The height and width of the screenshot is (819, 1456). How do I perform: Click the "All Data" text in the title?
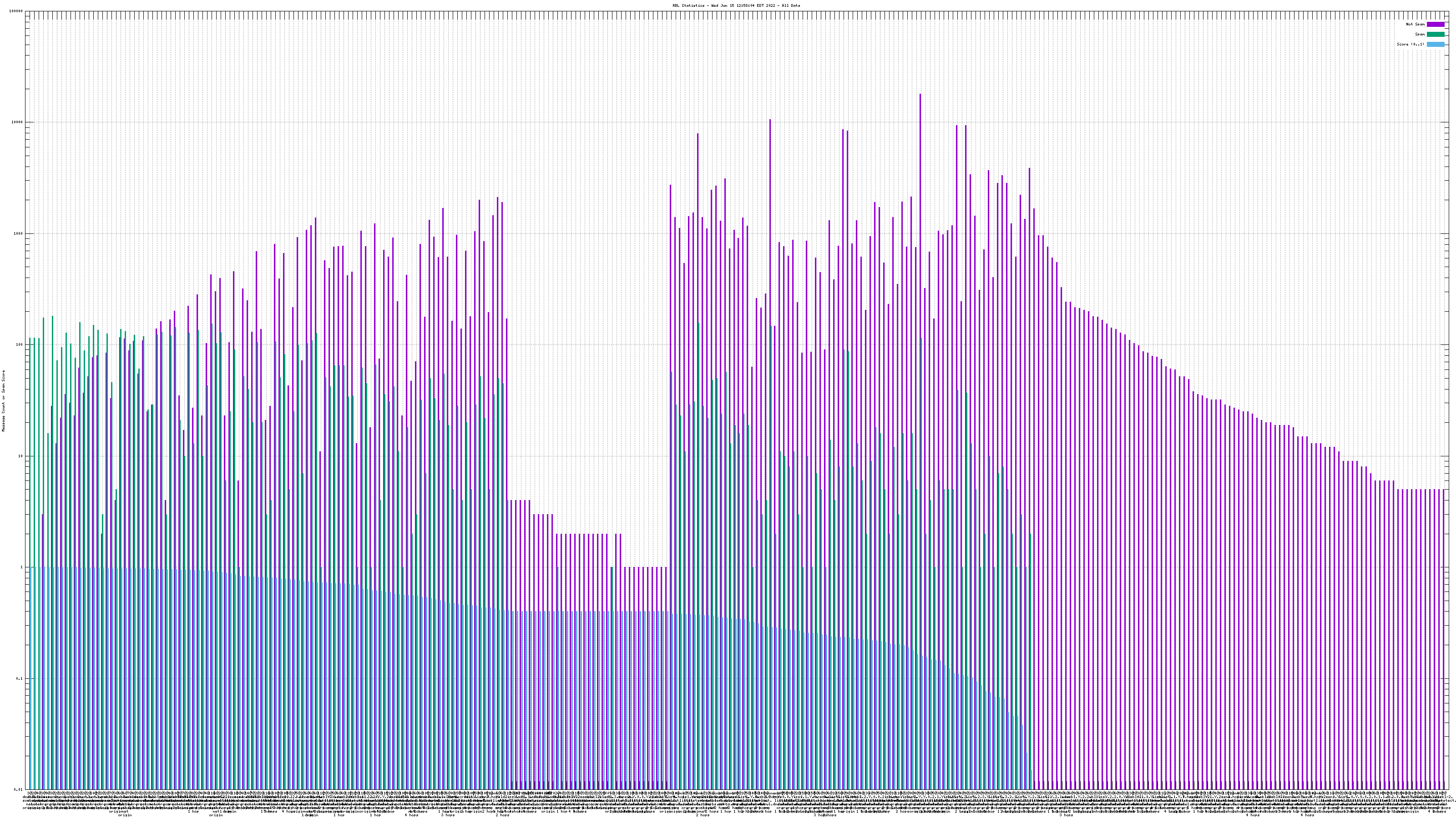pos(791,5)
